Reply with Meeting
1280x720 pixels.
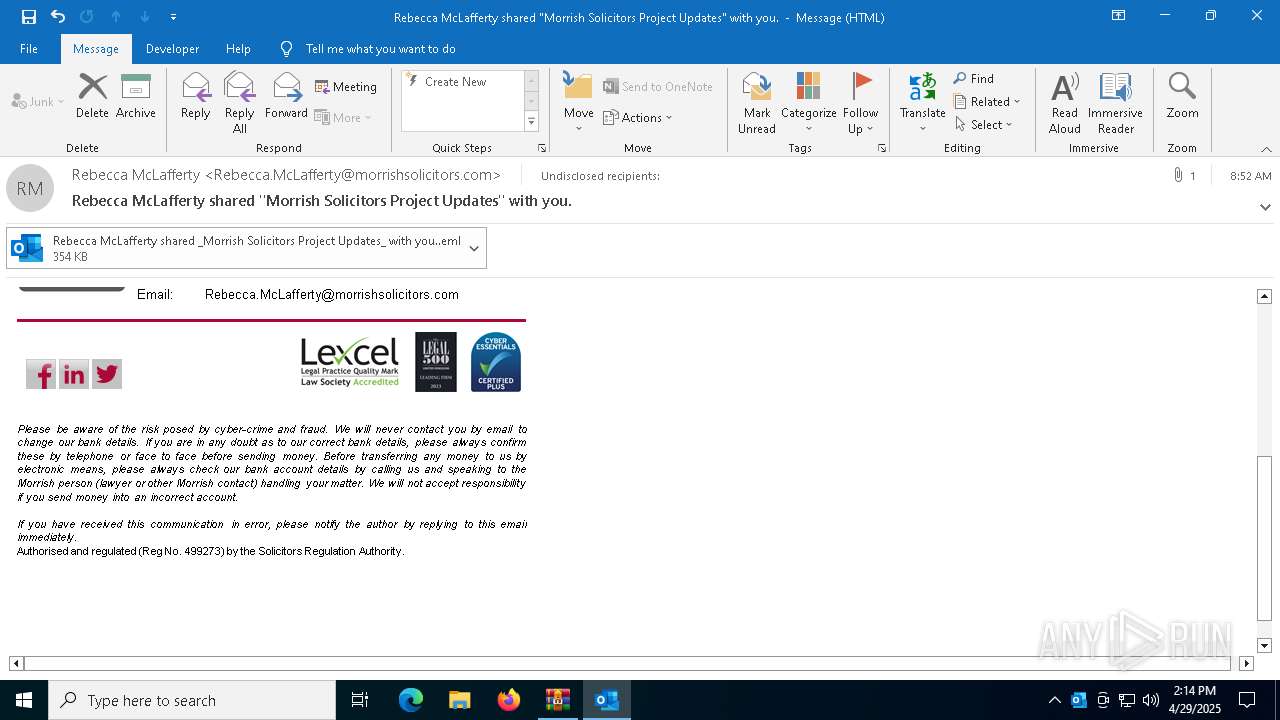(x=346, y=87)
